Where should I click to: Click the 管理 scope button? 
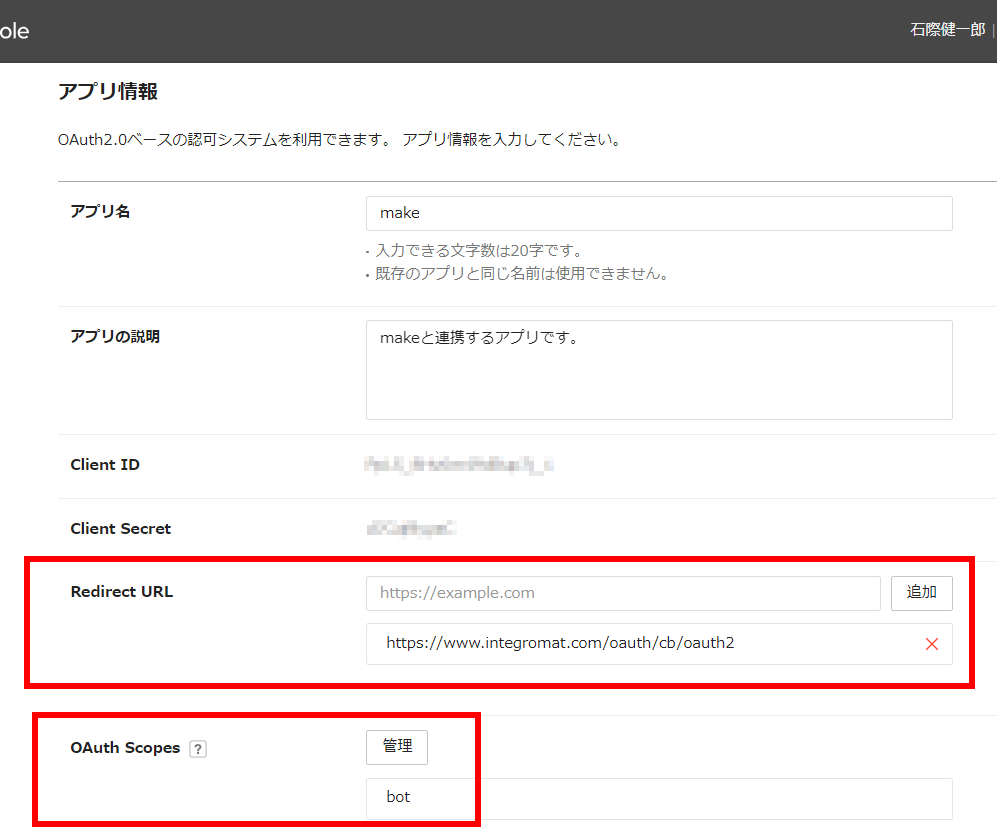coord(396,747)
